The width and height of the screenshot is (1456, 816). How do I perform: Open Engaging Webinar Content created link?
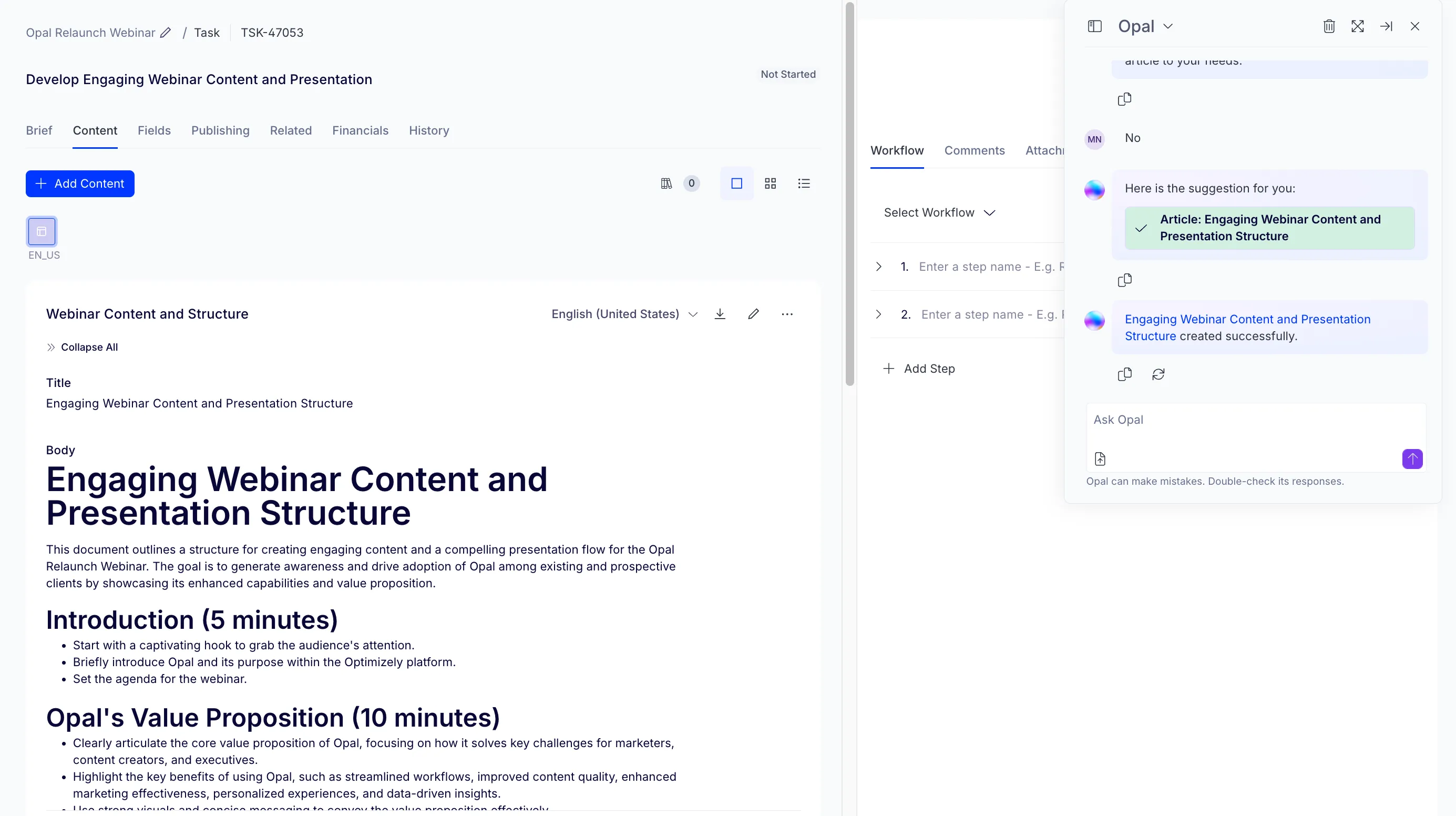click(x=1247, y=328)
